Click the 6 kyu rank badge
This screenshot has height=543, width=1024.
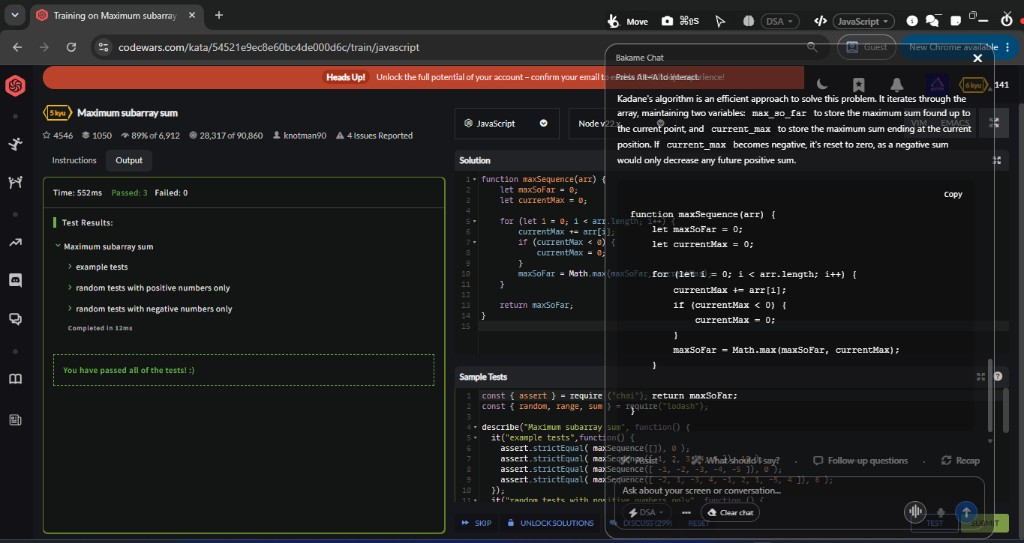click(973, 85)
